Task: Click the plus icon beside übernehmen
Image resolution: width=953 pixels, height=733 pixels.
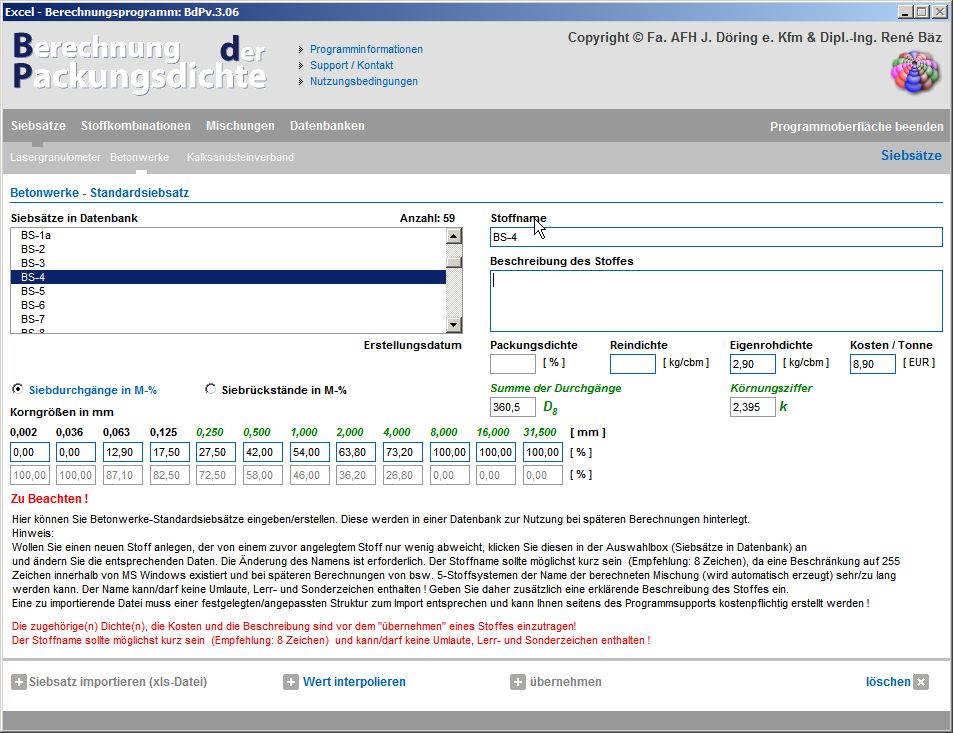Action: coord(518,682)
